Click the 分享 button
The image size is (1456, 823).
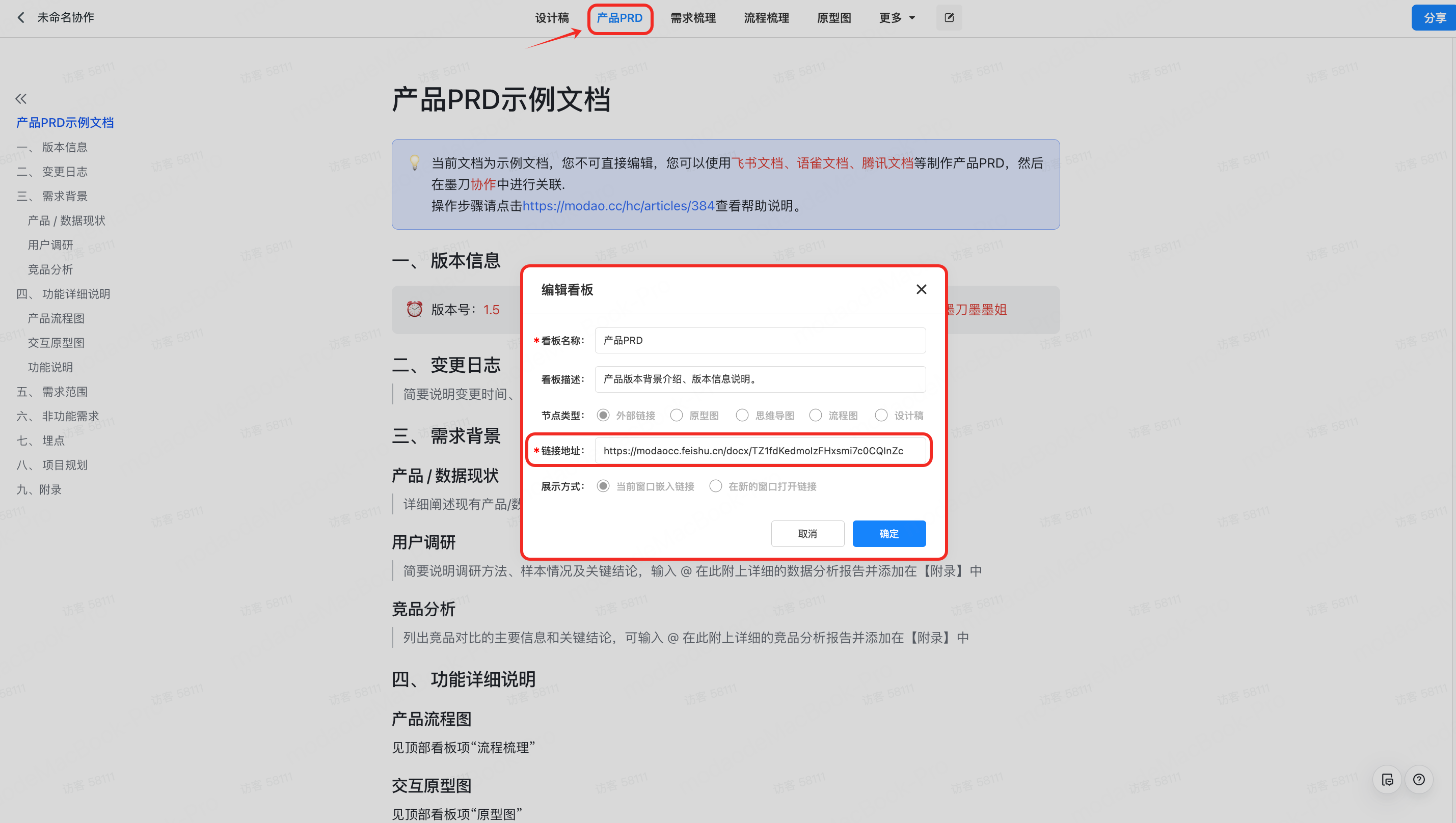point(1434,17)
